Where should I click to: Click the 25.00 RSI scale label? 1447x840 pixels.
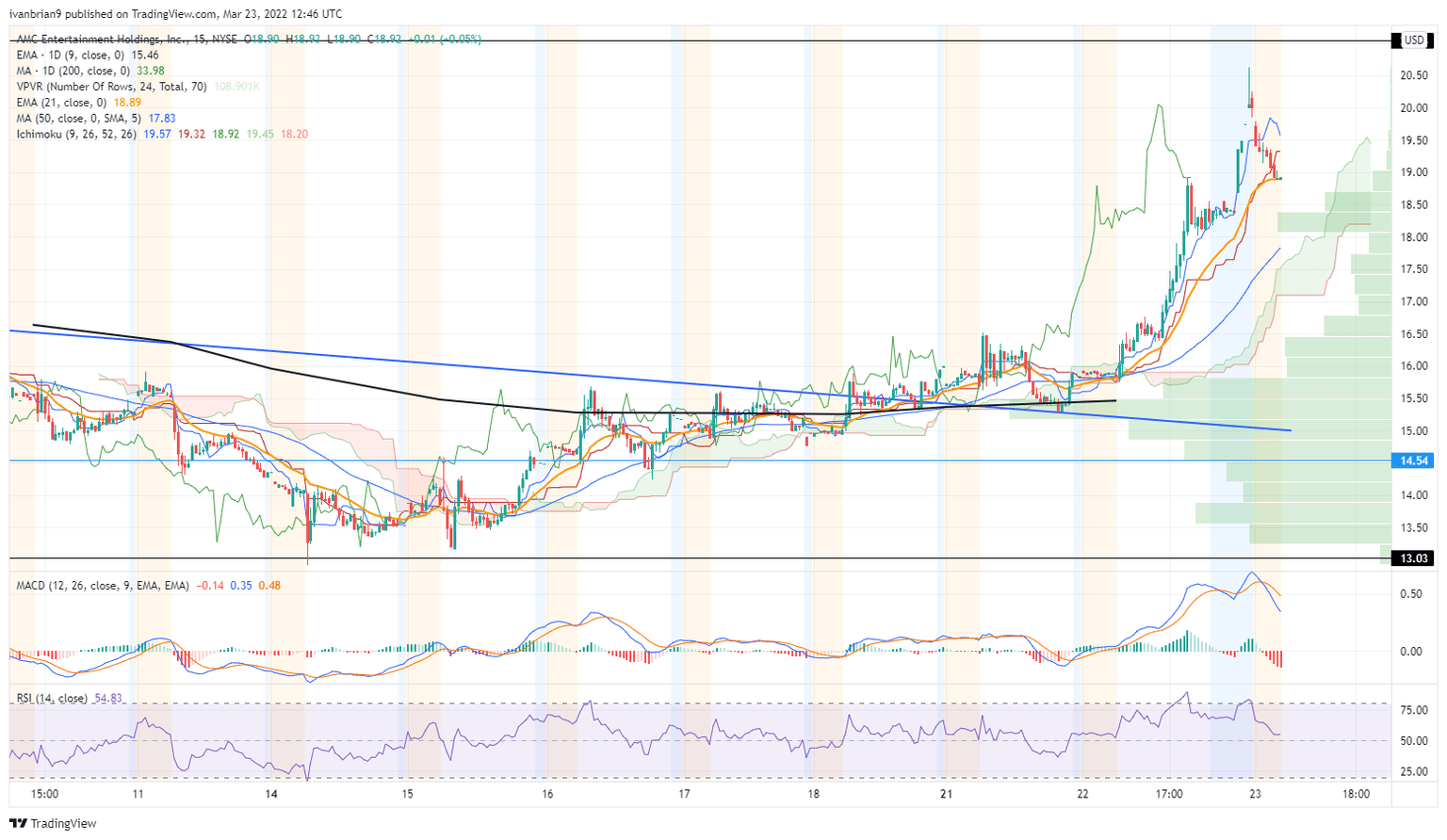click(1412, 772)
